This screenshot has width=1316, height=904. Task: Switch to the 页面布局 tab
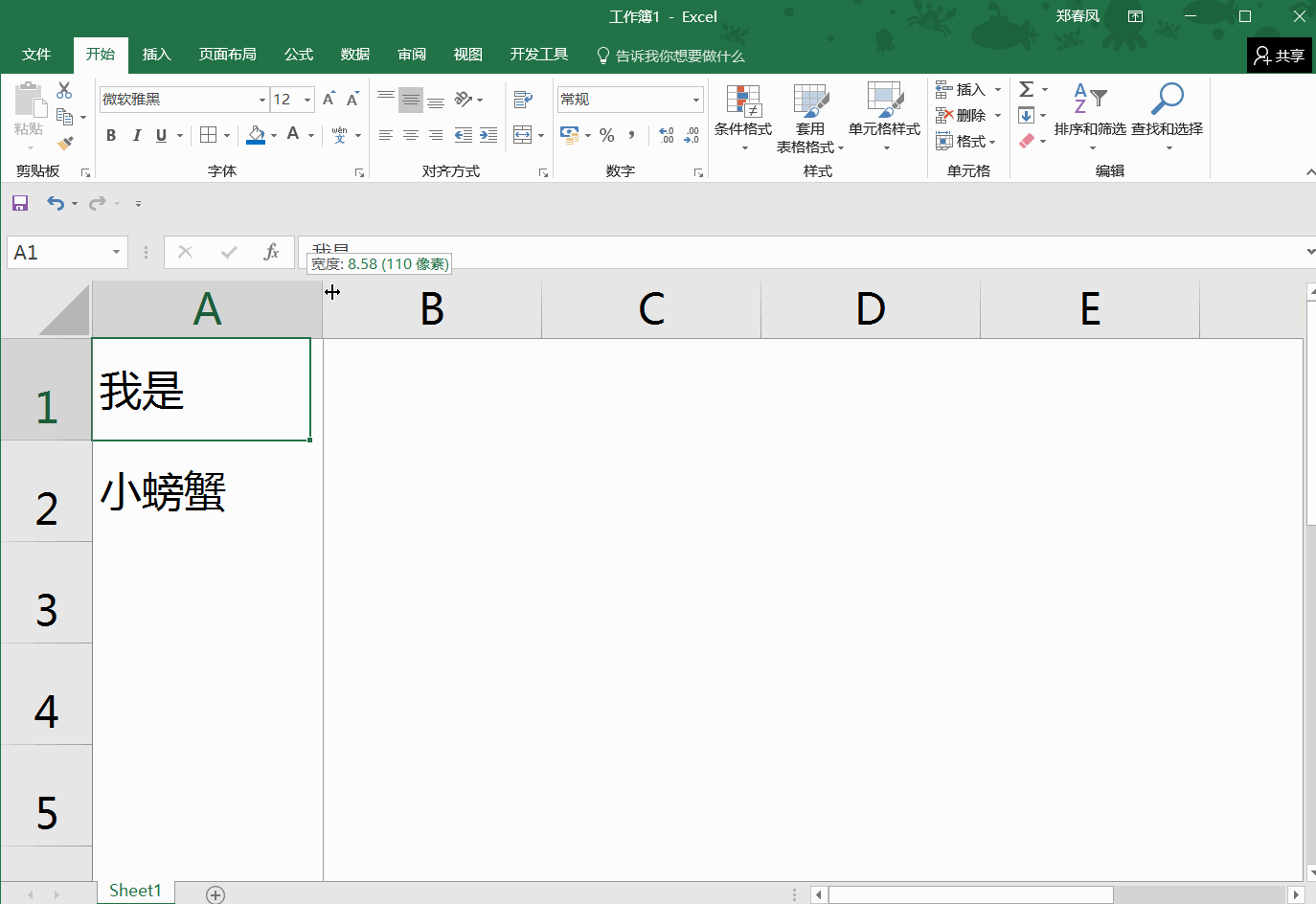pyautogui.click(x=228, y=55)
